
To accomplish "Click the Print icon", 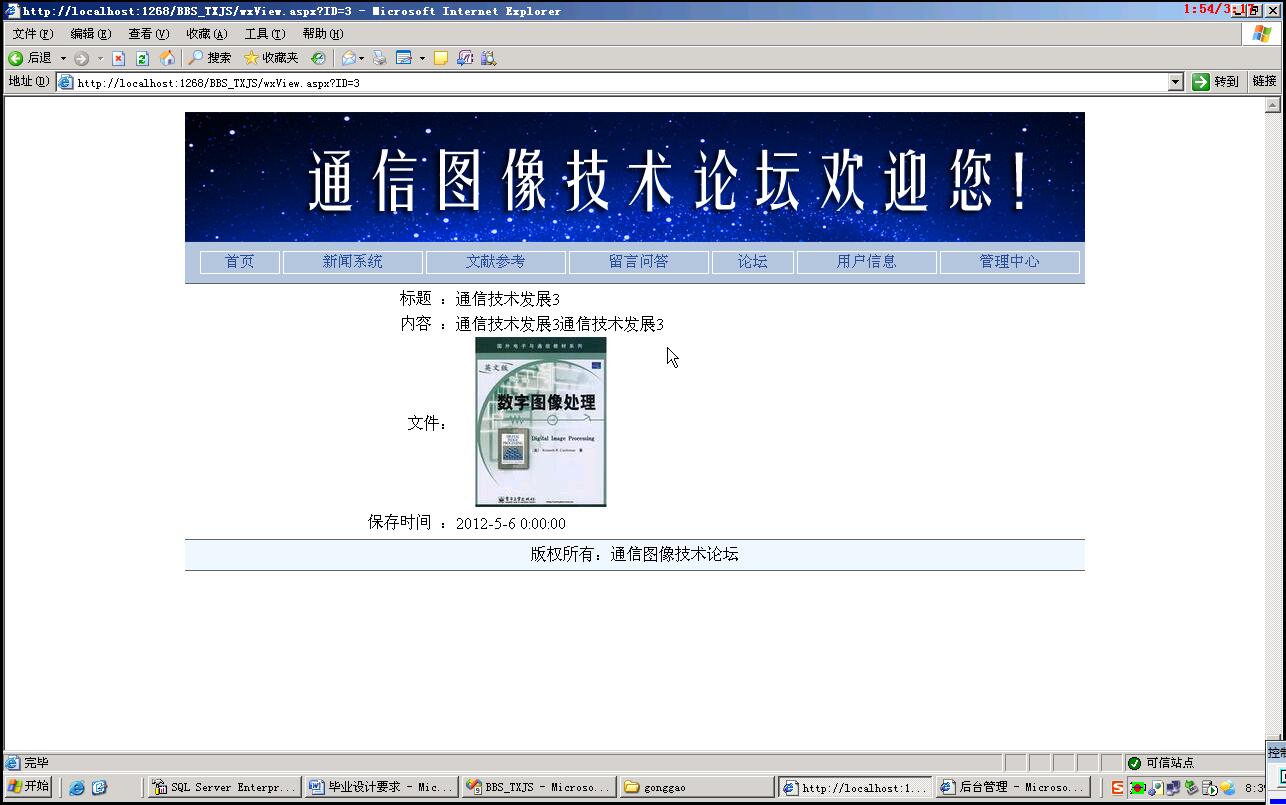I will pos(379,58).
